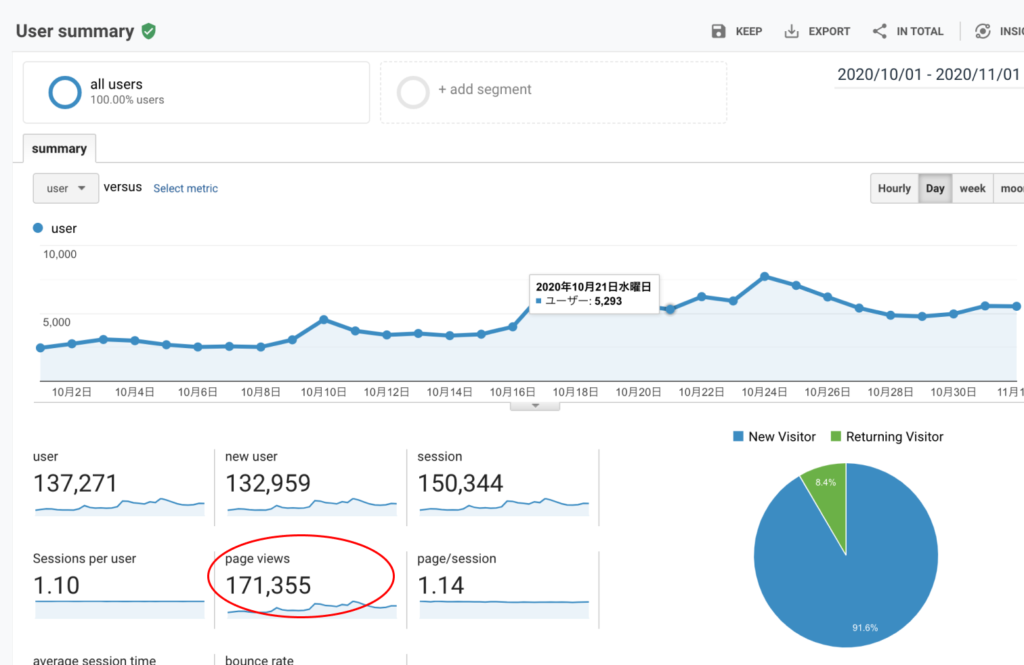The width and height of the screenshot is (1024, 665).
Task: Click the Returning Visitor green legend swatch
Action: 836,437
